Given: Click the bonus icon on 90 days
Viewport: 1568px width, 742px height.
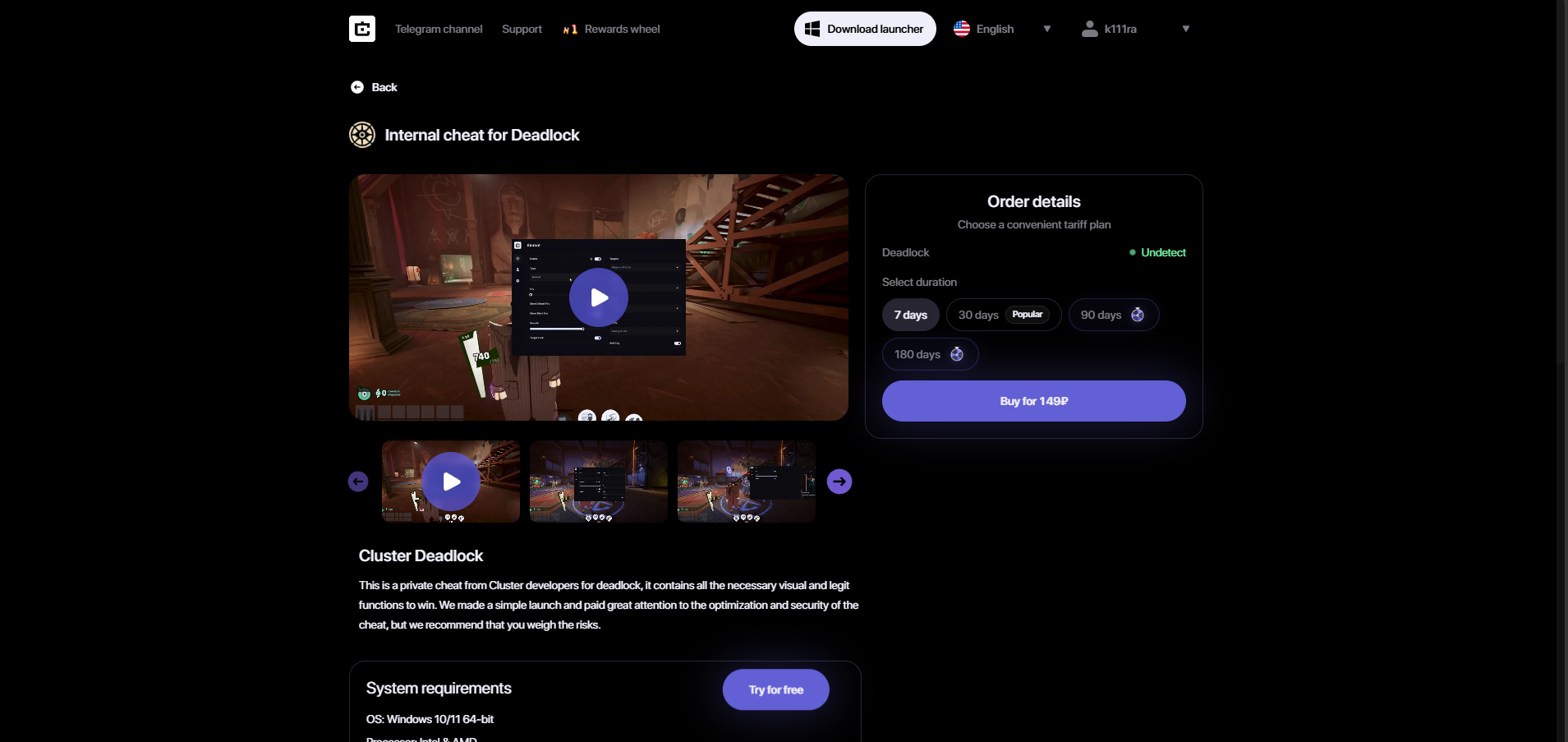Looking at the screenshot, I should tap(1138, 315).
